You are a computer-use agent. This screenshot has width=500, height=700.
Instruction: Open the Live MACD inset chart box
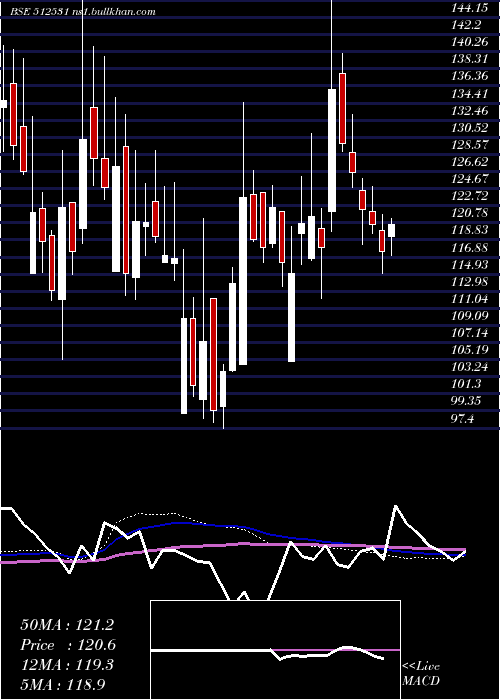pos(275,650)
